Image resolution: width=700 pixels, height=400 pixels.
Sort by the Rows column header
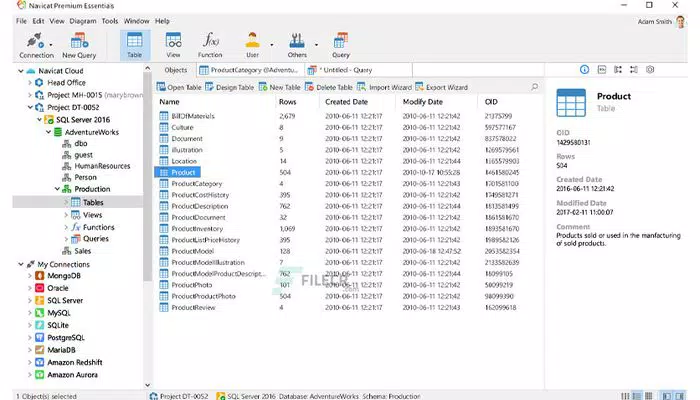[288, 102]
